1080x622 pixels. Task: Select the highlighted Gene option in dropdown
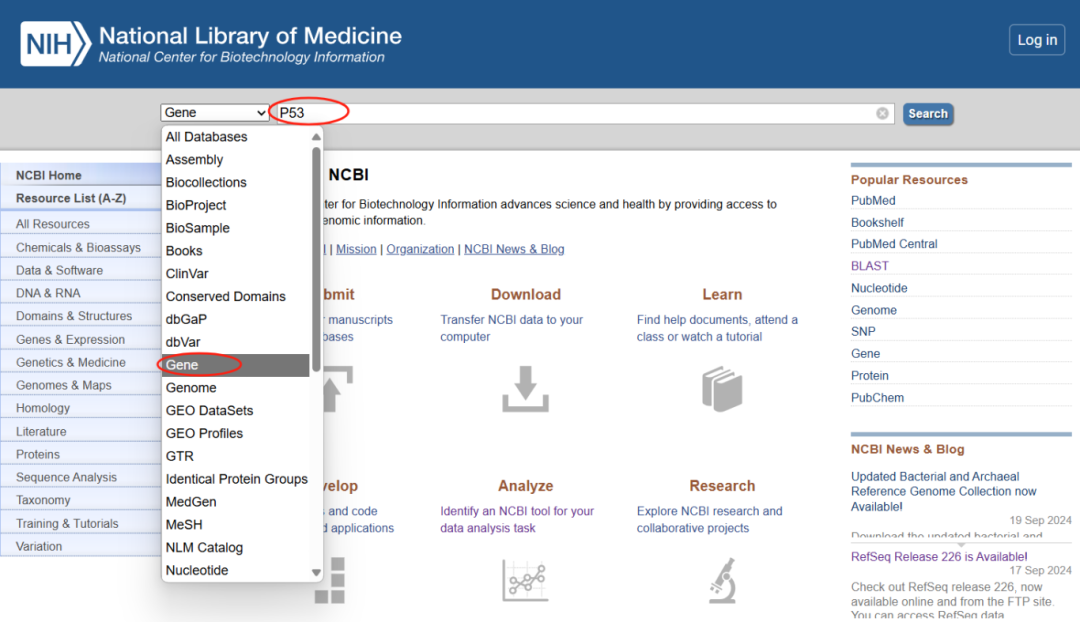pos(236,365)
